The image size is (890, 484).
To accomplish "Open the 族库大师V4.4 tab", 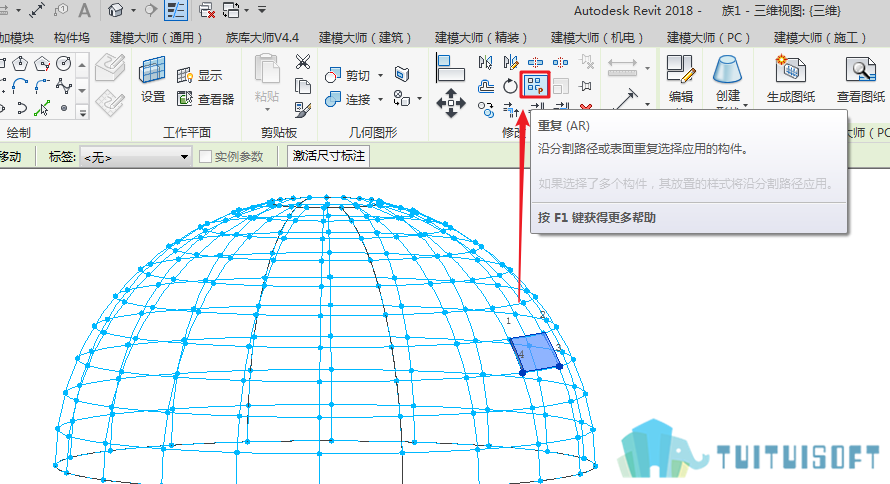I will pos(262,37).
